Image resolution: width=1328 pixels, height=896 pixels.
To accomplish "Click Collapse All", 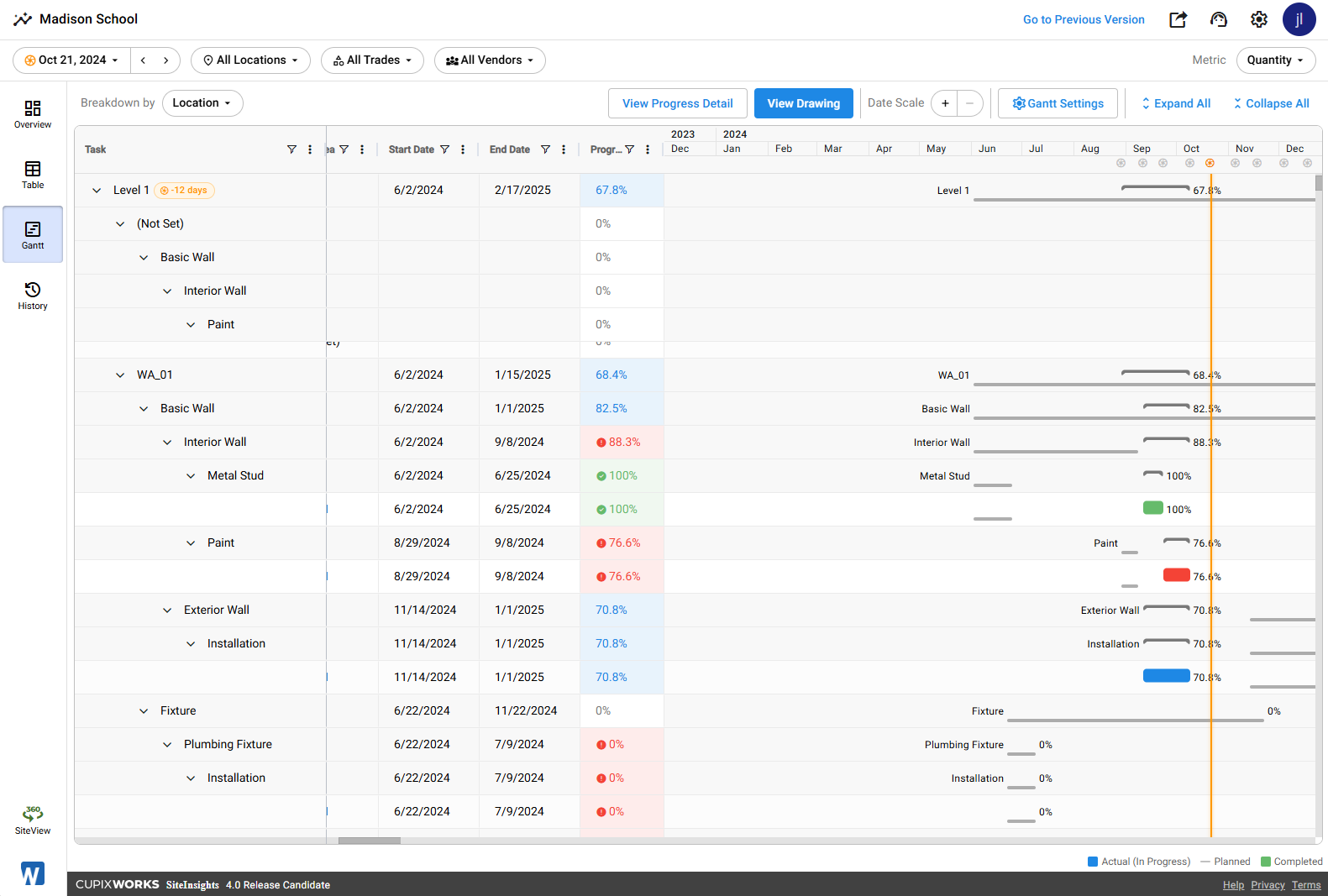I will pos(1271,103).
